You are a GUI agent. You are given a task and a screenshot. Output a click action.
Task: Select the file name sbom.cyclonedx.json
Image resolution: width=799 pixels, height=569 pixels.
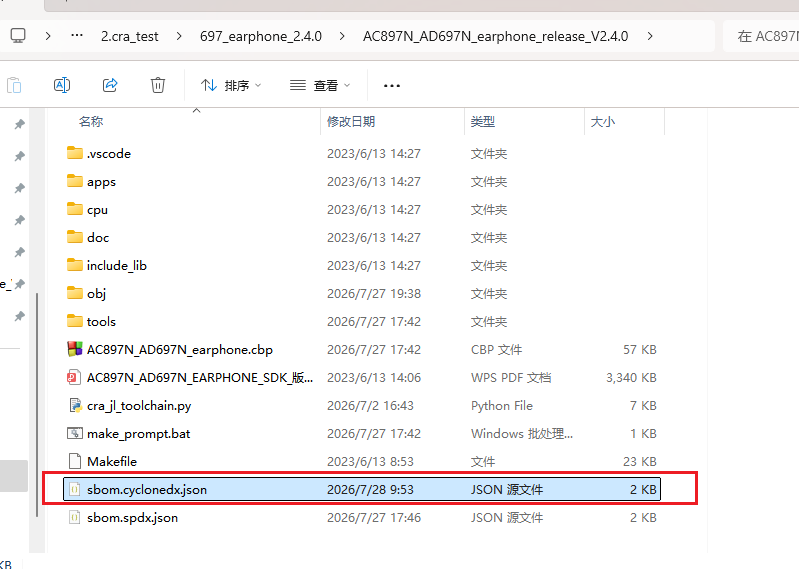point(147,490)
